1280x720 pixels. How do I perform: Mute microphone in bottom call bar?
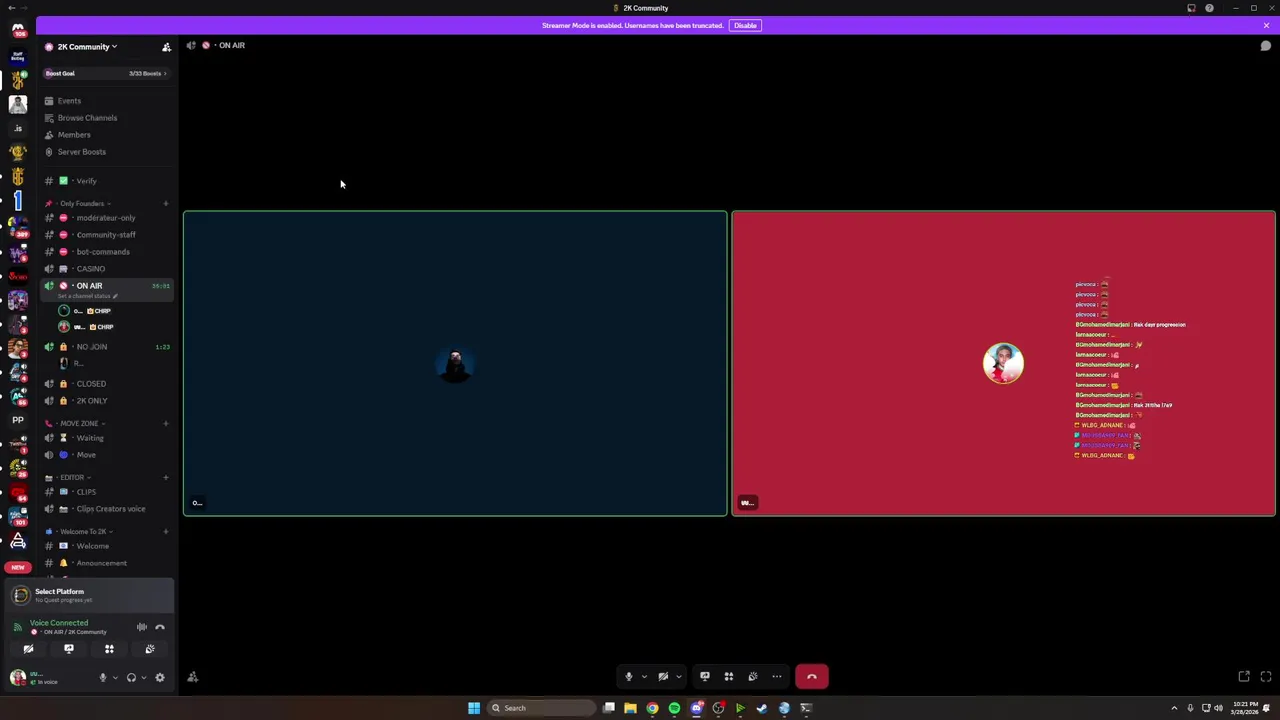coord(629,677)
